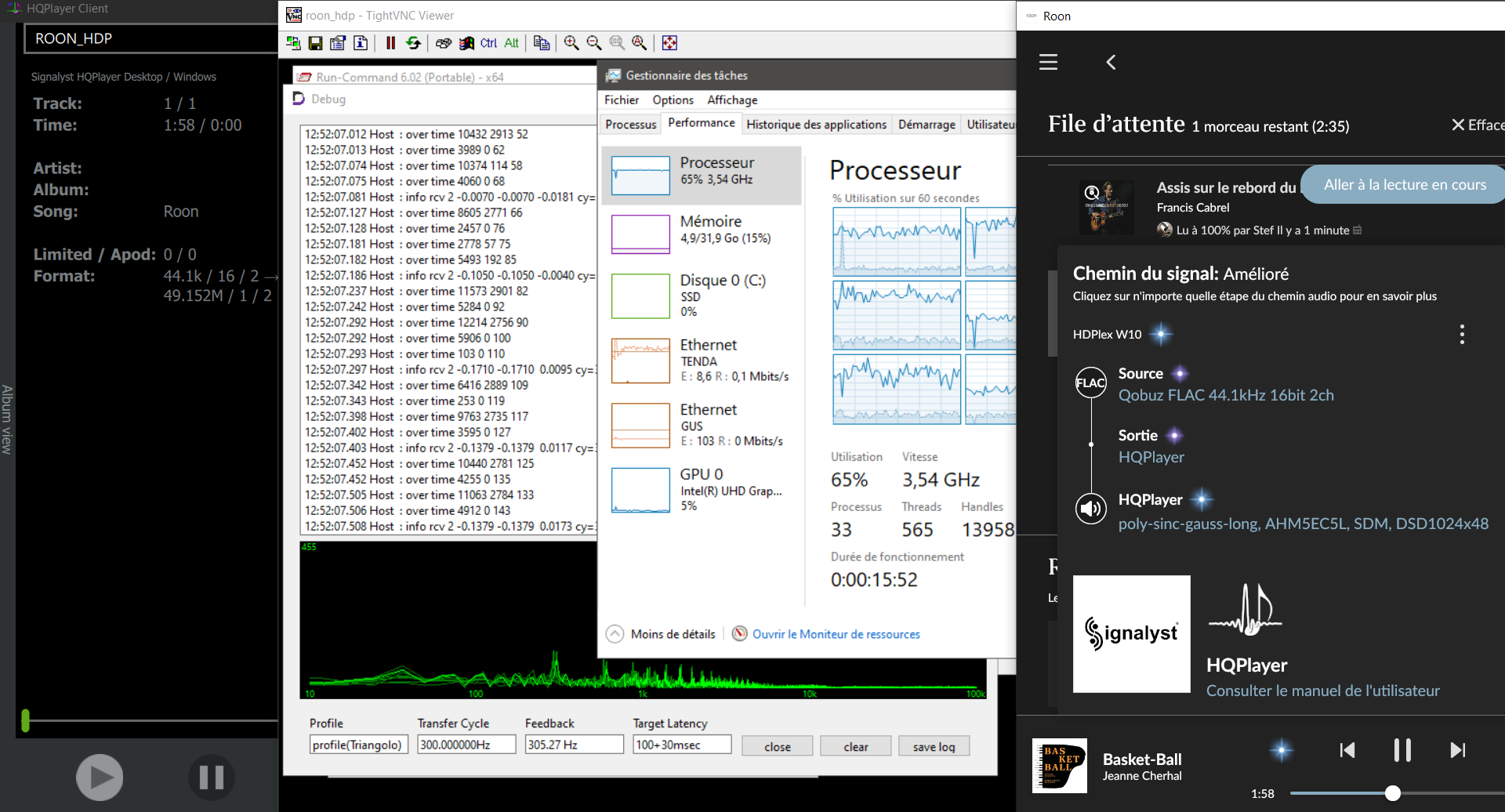Click the HQPlayer Client play button
The image size is (1505, 812).
(100, 777)
